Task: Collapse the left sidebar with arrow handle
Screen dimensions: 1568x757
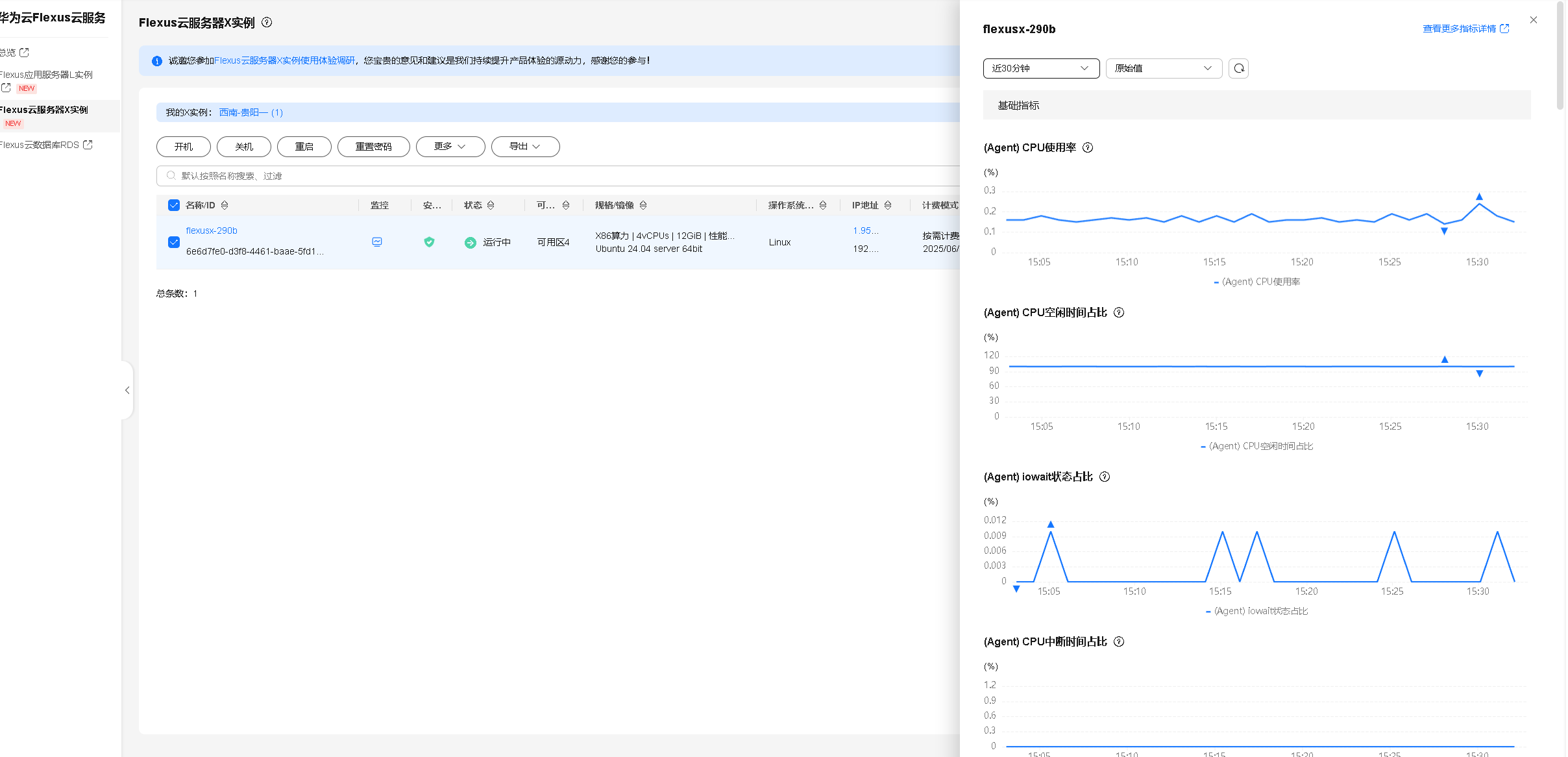Action: click(x=127, y=390)
